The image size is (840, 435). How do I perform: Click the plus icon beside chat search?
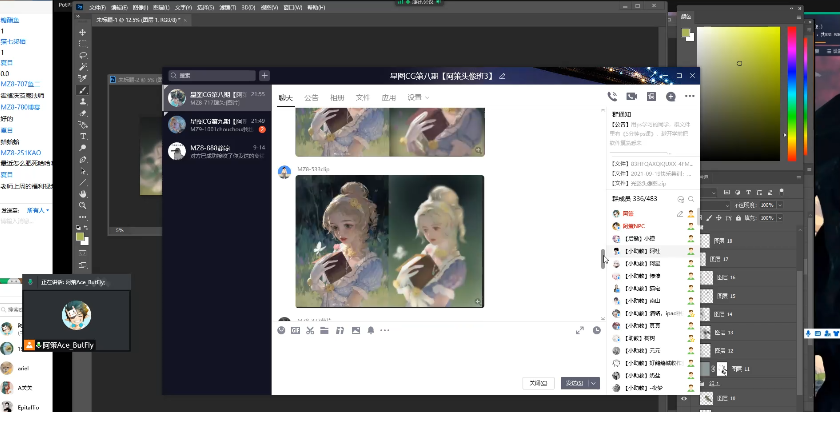point(264,76)
